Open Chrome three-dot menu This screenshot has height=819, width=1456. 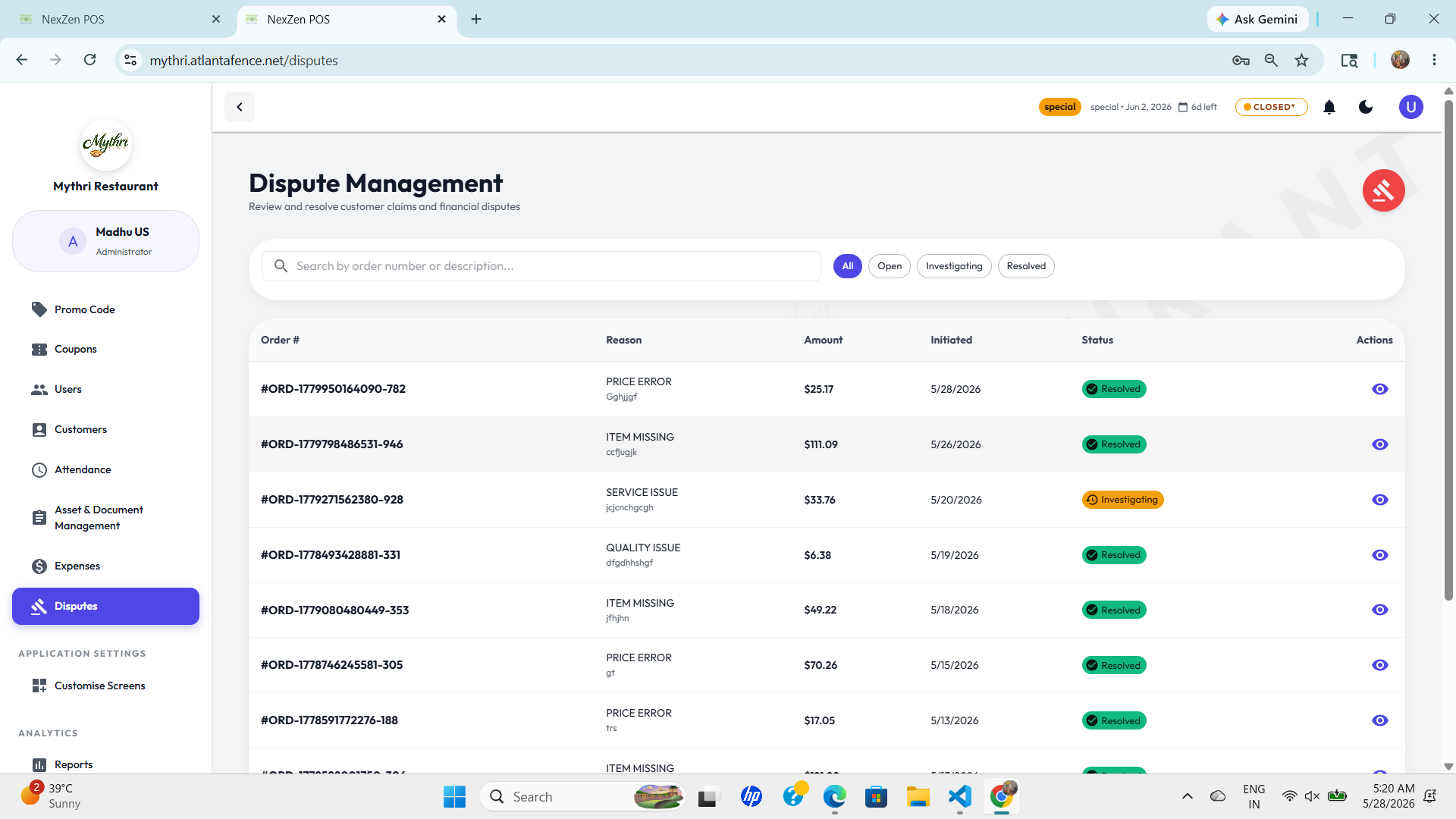1434,60
